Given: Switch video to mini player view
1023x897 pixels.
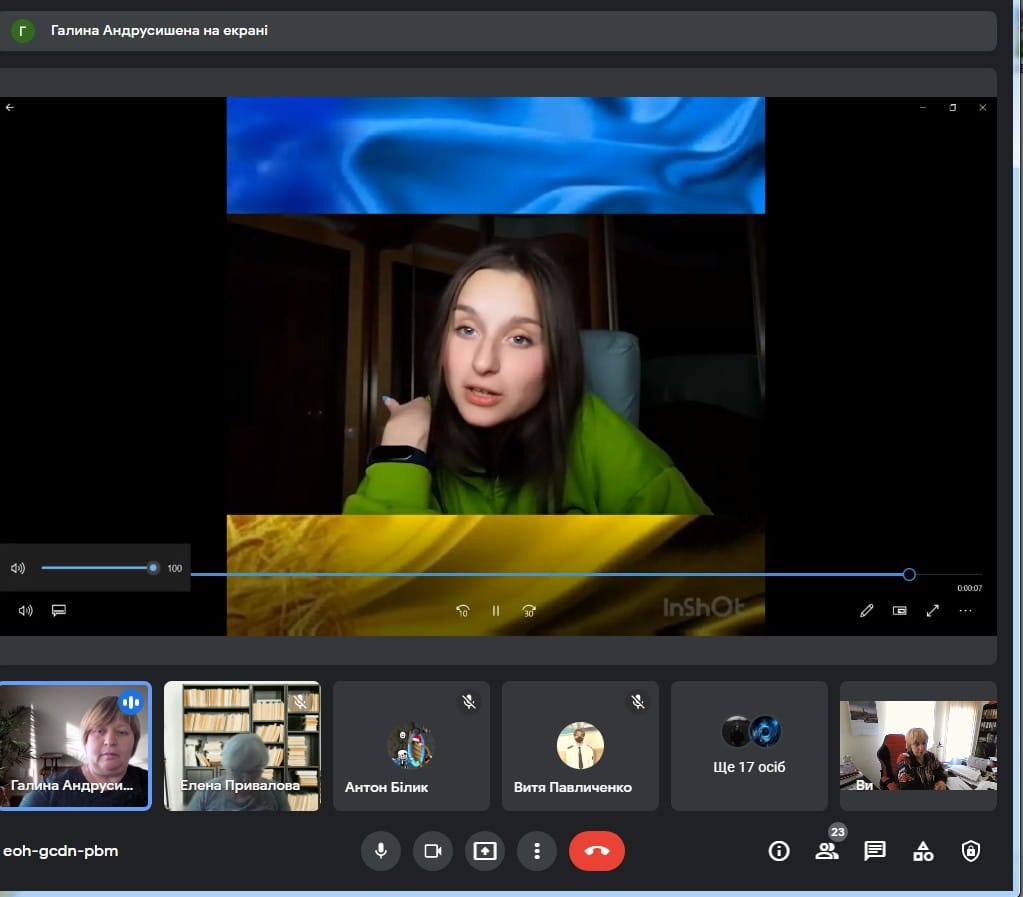Looking at the screenshot, I should coord(900,611).
